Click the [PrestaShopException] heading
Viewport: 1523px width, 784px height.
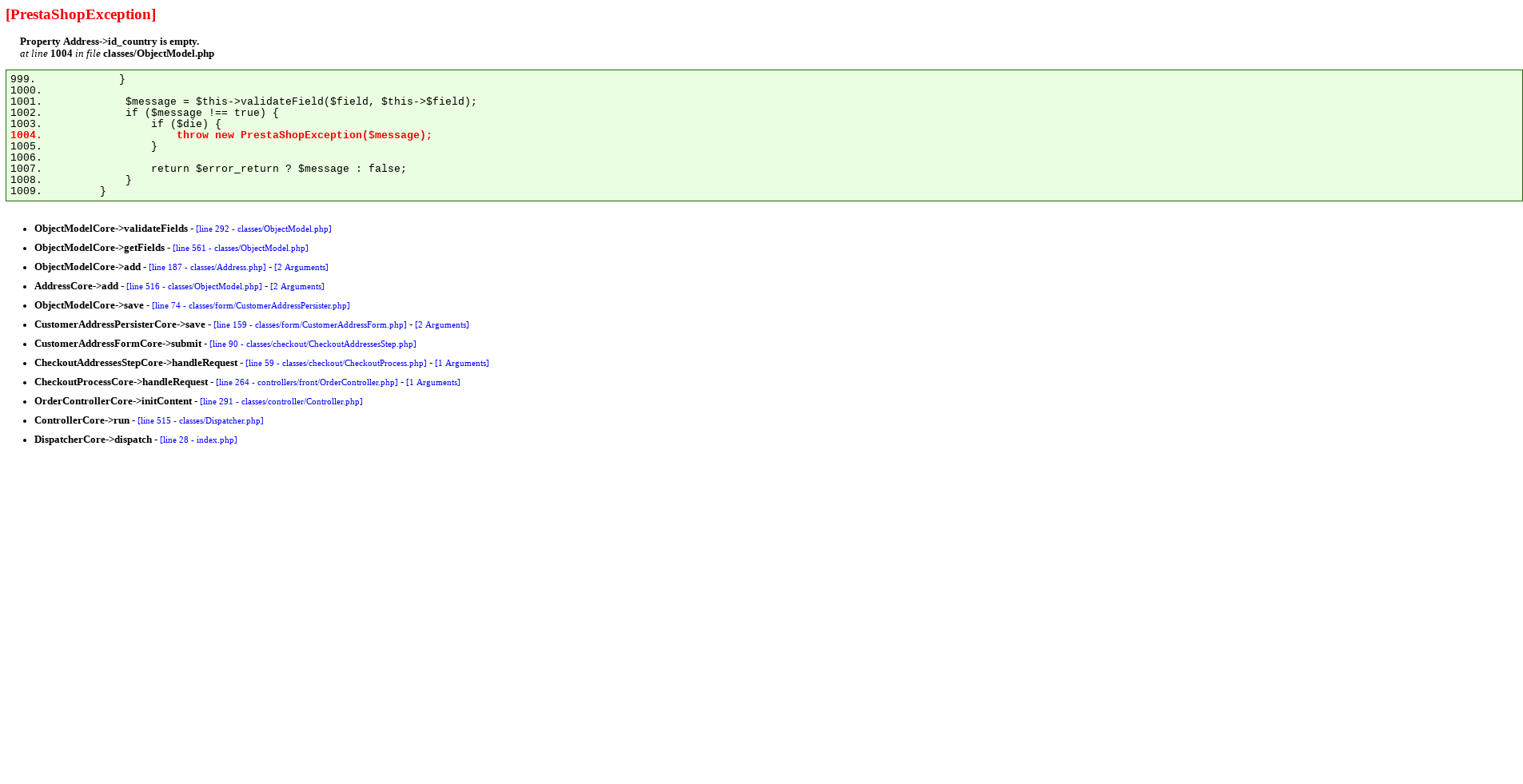81,14
